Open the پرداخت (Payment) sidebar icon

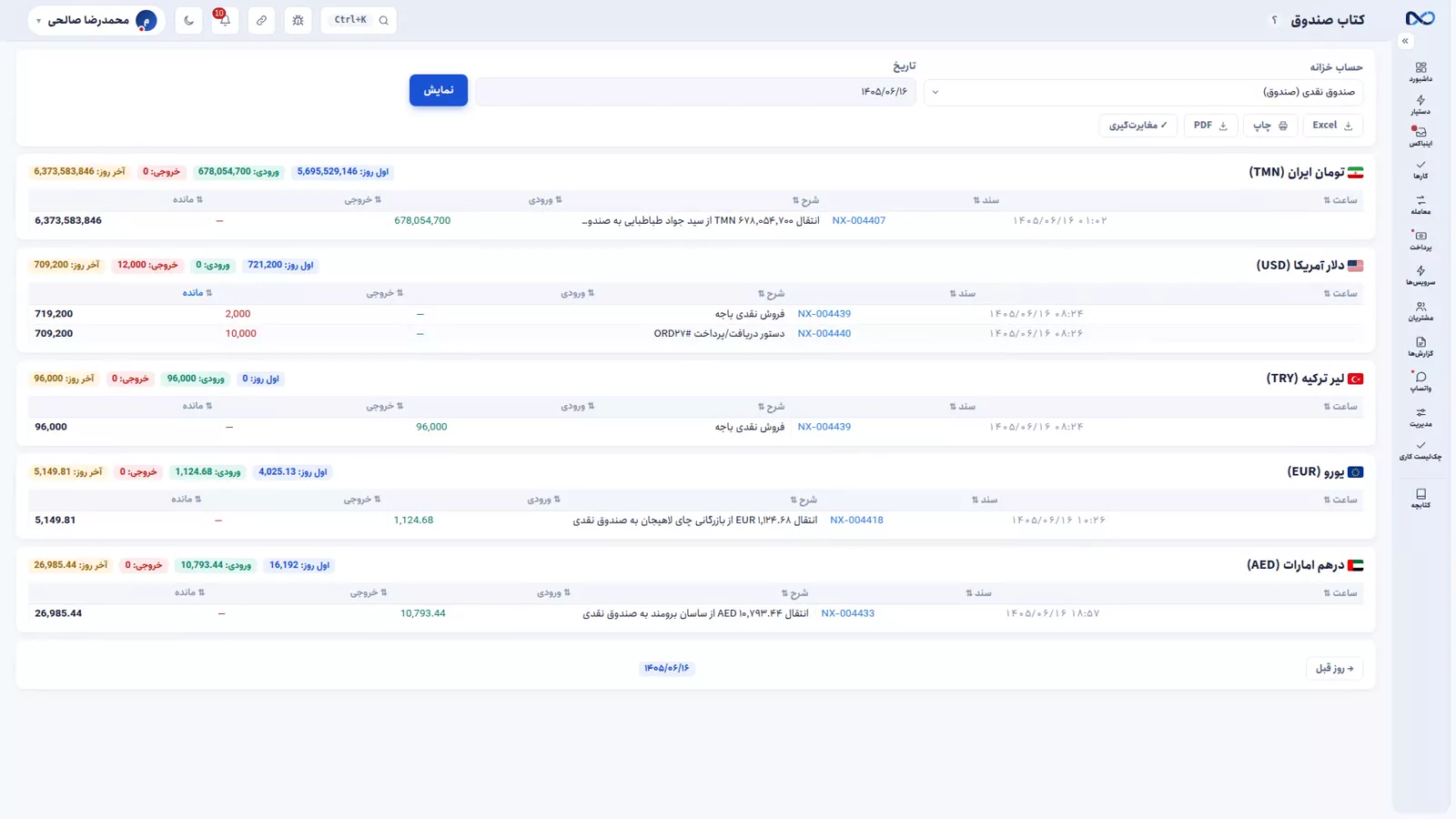coord(1421,240)
